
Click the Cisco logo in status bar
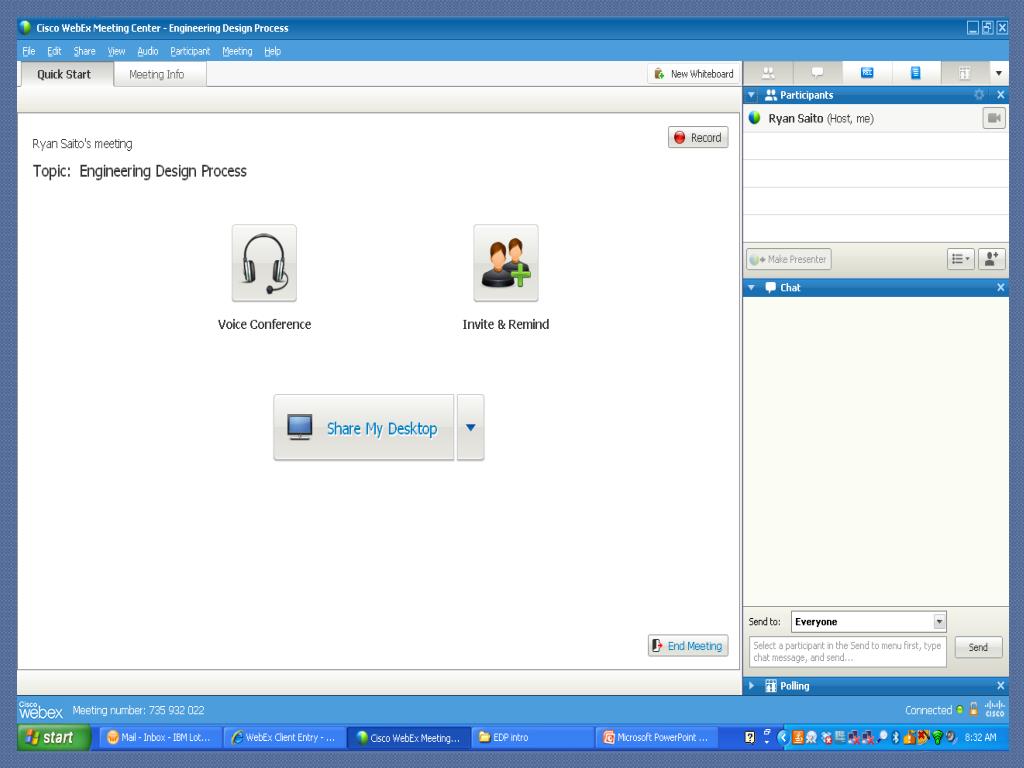coord(995,709)
